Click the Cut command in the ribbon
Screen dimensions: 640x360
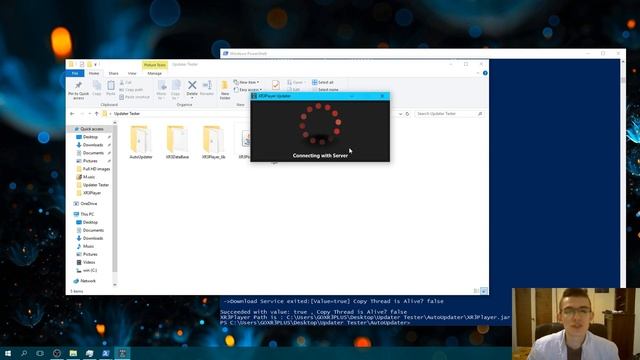(x=126, y=82)
